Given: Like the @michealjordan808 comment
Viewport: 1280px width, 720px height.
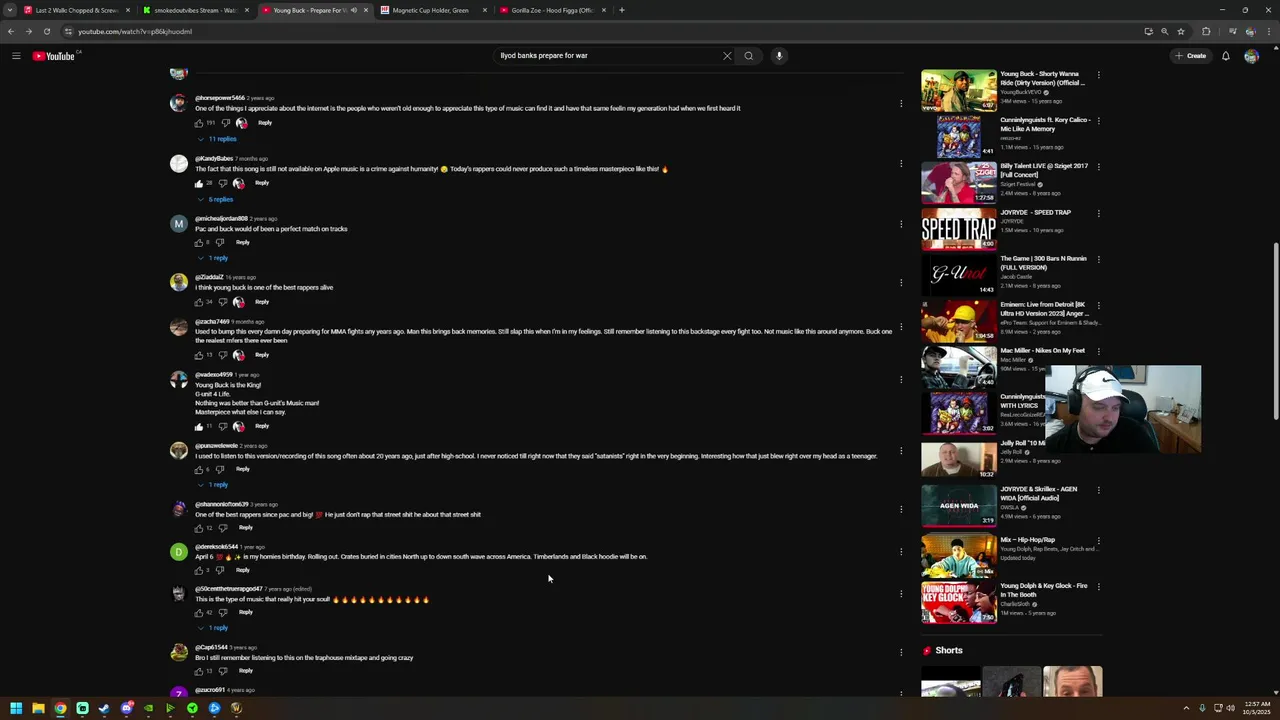Looking at the screenshot, I should pos(199,242).
